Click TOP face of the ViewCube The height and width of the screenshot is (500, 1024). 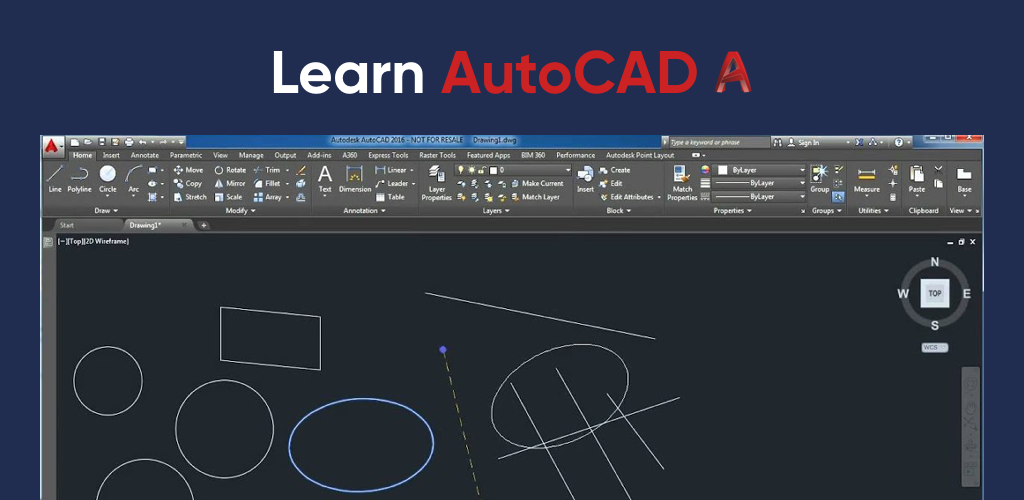click(935, 293)
